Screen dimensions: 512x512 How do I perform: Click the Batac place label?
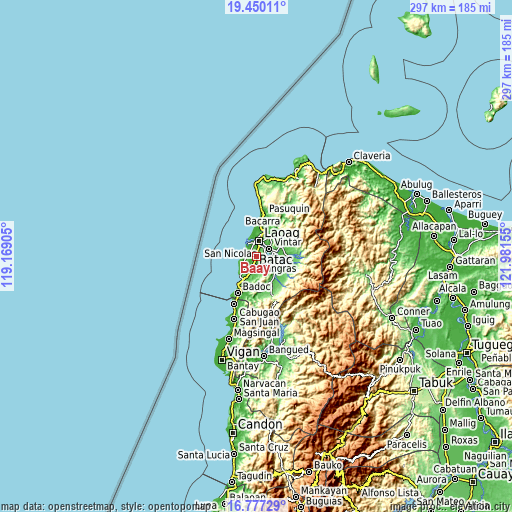click(276, 259)
